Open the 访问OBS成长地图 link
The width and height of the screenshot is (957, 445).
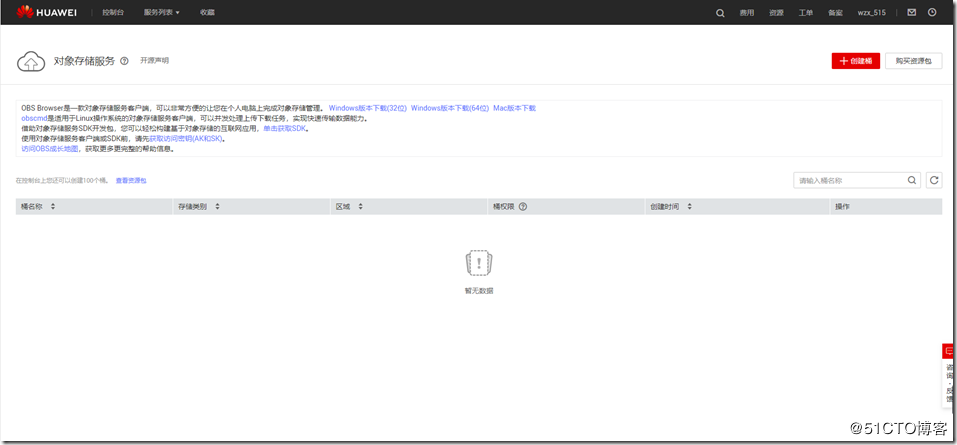[x=49, y=148]
